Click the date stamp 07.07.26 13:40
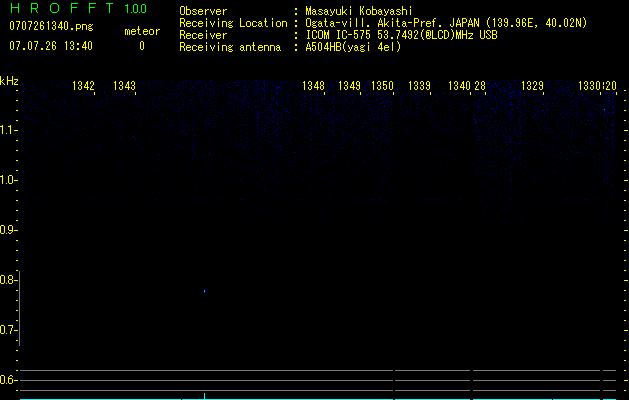Viewport: 629px width, 400px height. point(51,46)
